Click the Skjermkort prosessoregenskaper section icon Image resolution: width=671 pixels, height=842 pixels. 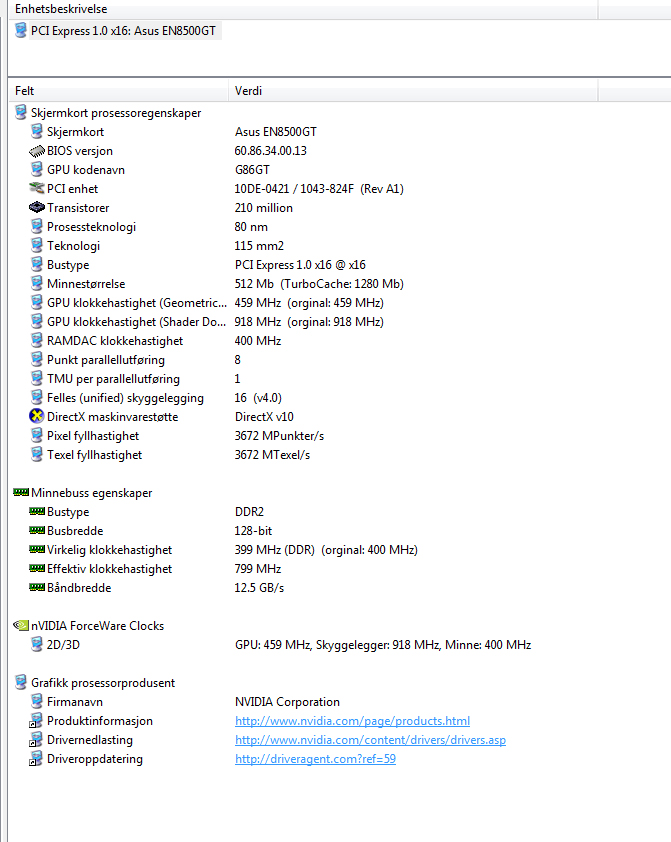[20, 112]
